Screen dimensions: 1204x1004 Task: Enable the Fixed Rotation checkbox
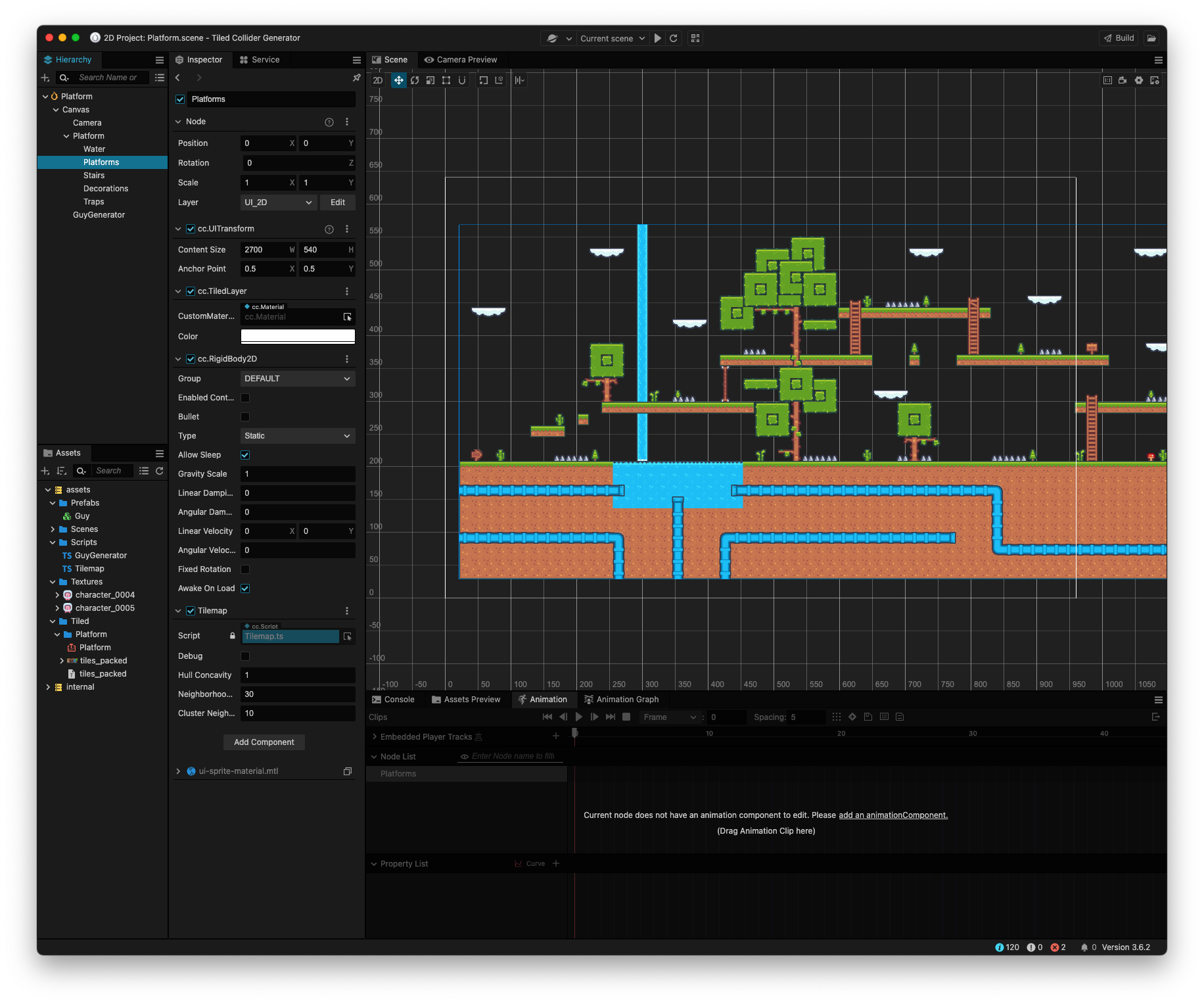[245, 569]
